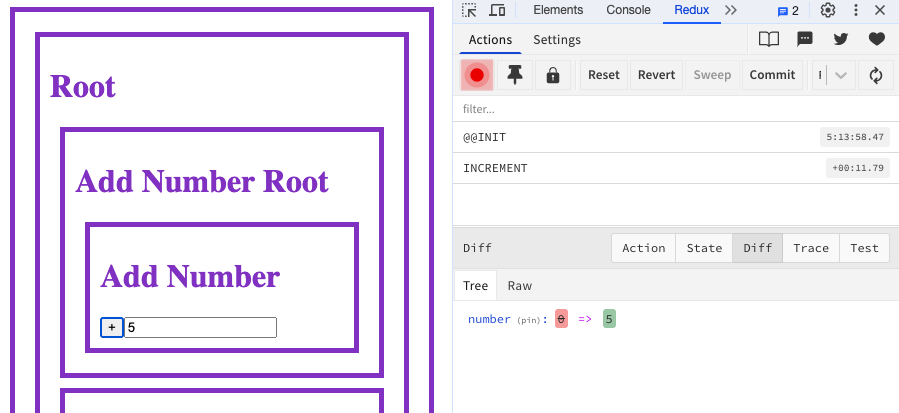Click the heart support icon
The height and width of the screenshot is (413, 899).
pos(877,39)
